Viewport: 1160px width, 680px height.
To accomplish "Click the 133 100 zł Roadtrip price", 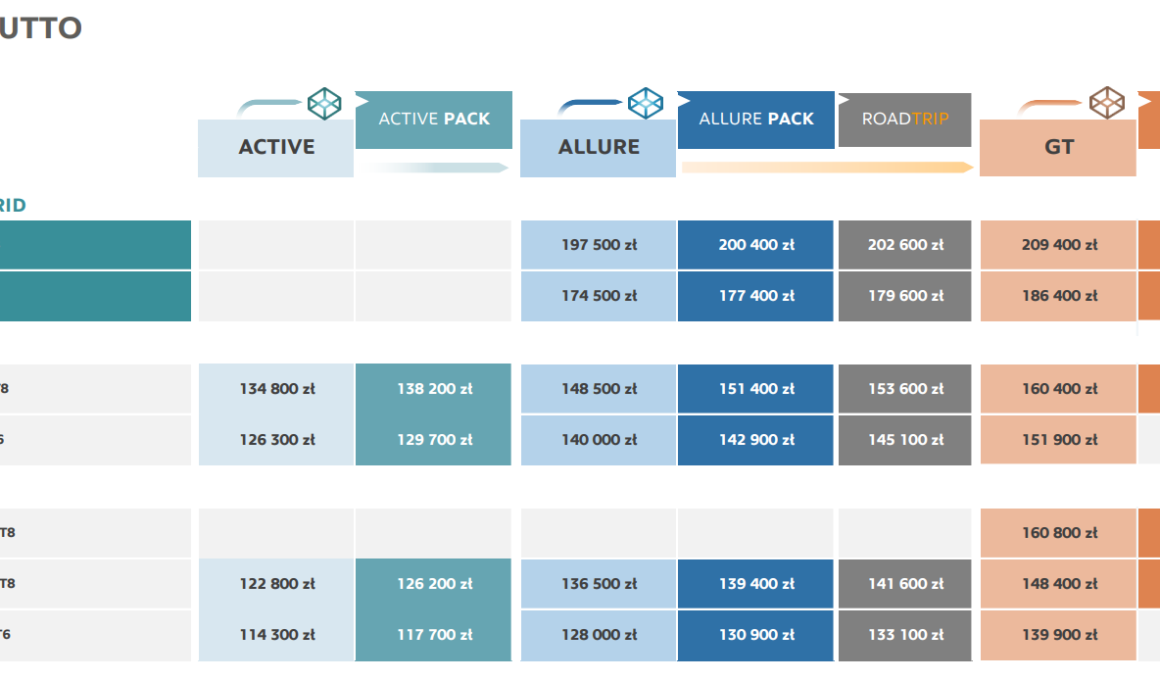I will point(905,636).
